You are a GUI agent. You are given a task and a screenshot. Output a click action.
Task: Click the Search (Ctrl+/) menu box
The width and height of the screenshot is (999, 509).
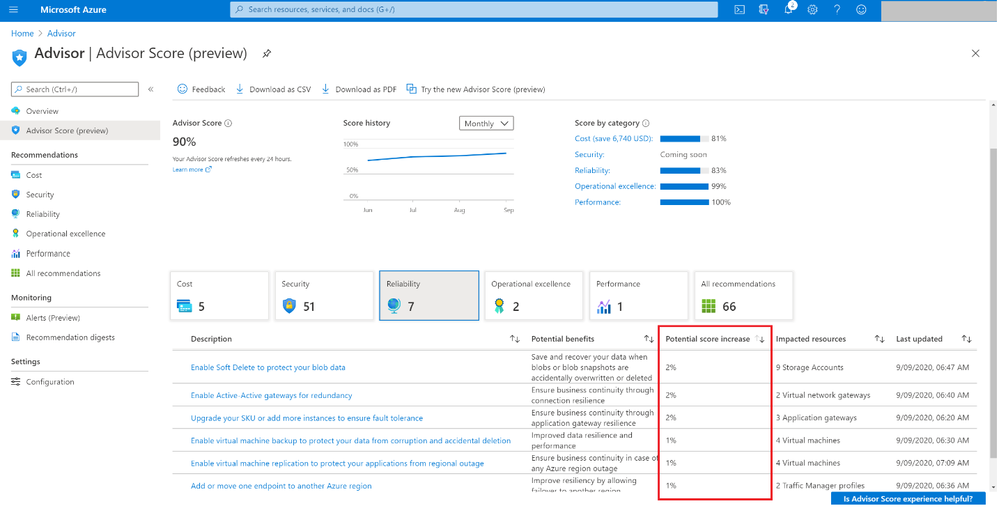[75, 89]
